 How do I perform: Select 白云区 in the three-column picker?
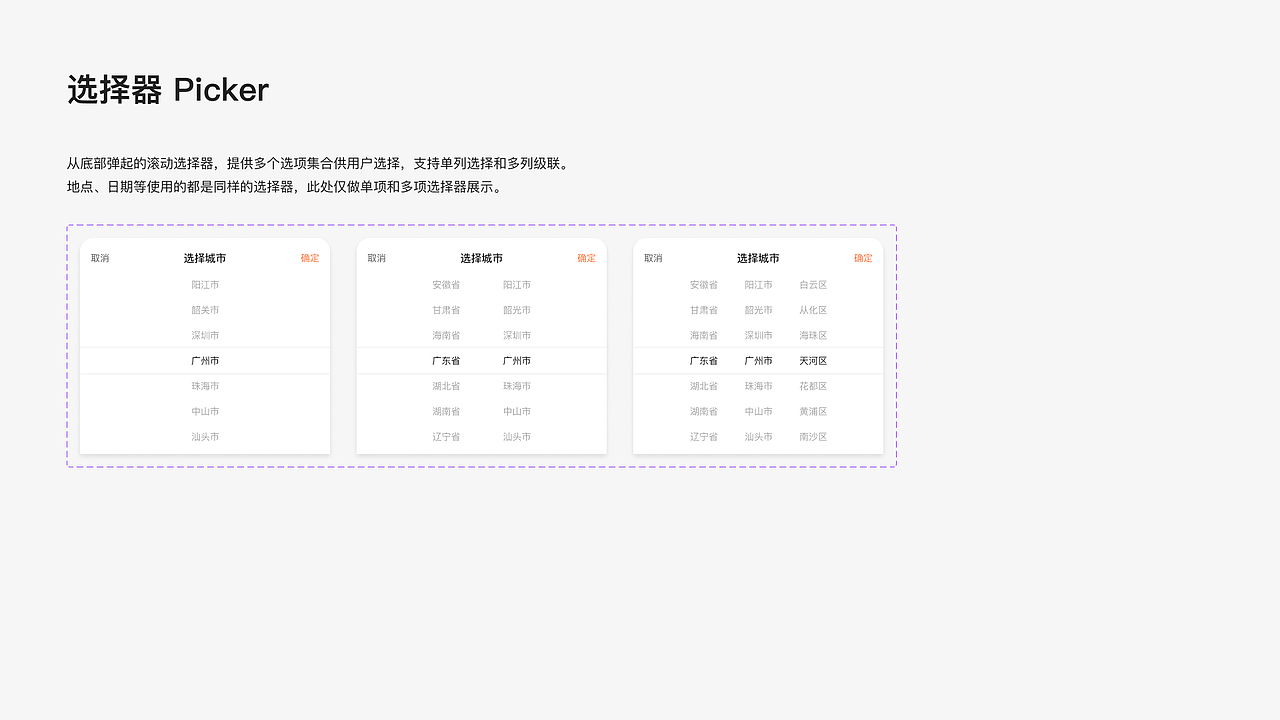point(812,284)
